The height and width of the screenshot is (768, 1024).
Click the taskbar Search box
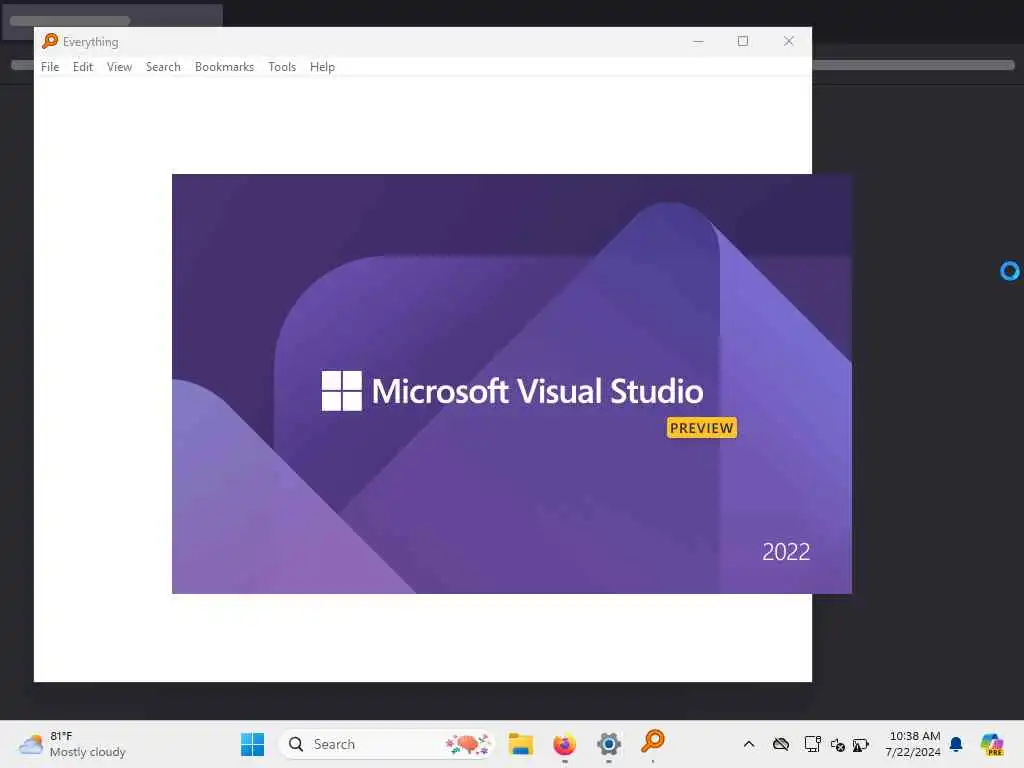[385, 744]
